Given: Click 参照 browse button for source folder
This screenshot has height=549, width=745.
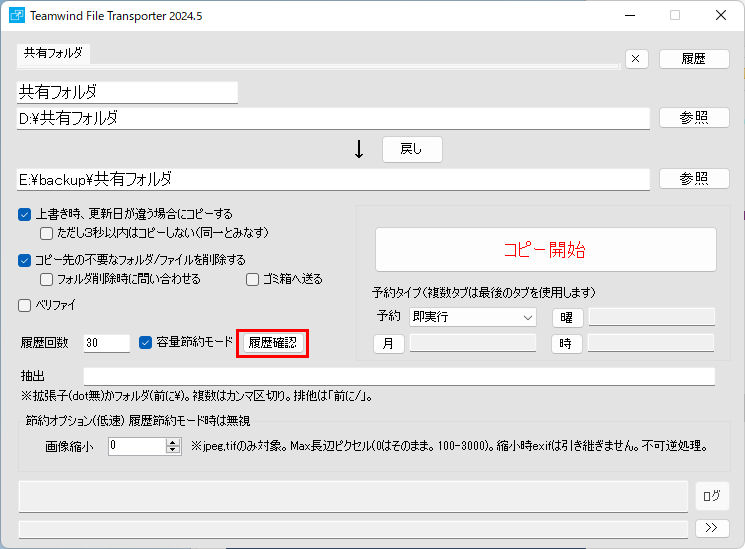Looking at the screenshot, I should pos(694,118).
